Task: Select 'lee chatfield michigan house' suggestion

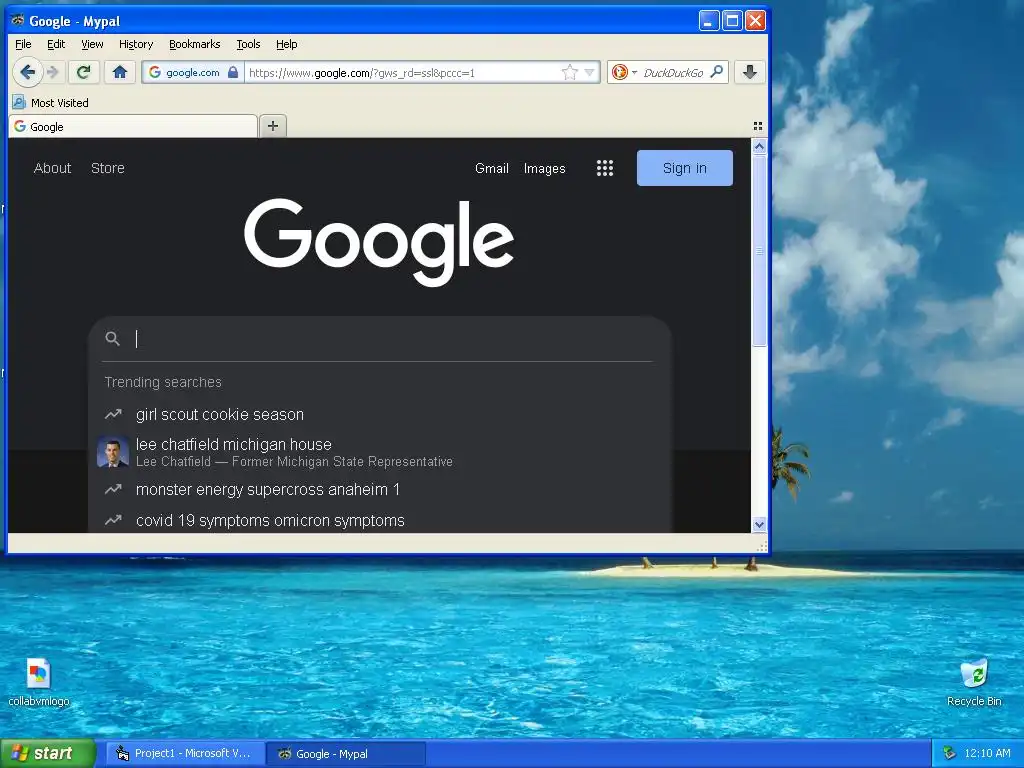Action: (234, 445)
